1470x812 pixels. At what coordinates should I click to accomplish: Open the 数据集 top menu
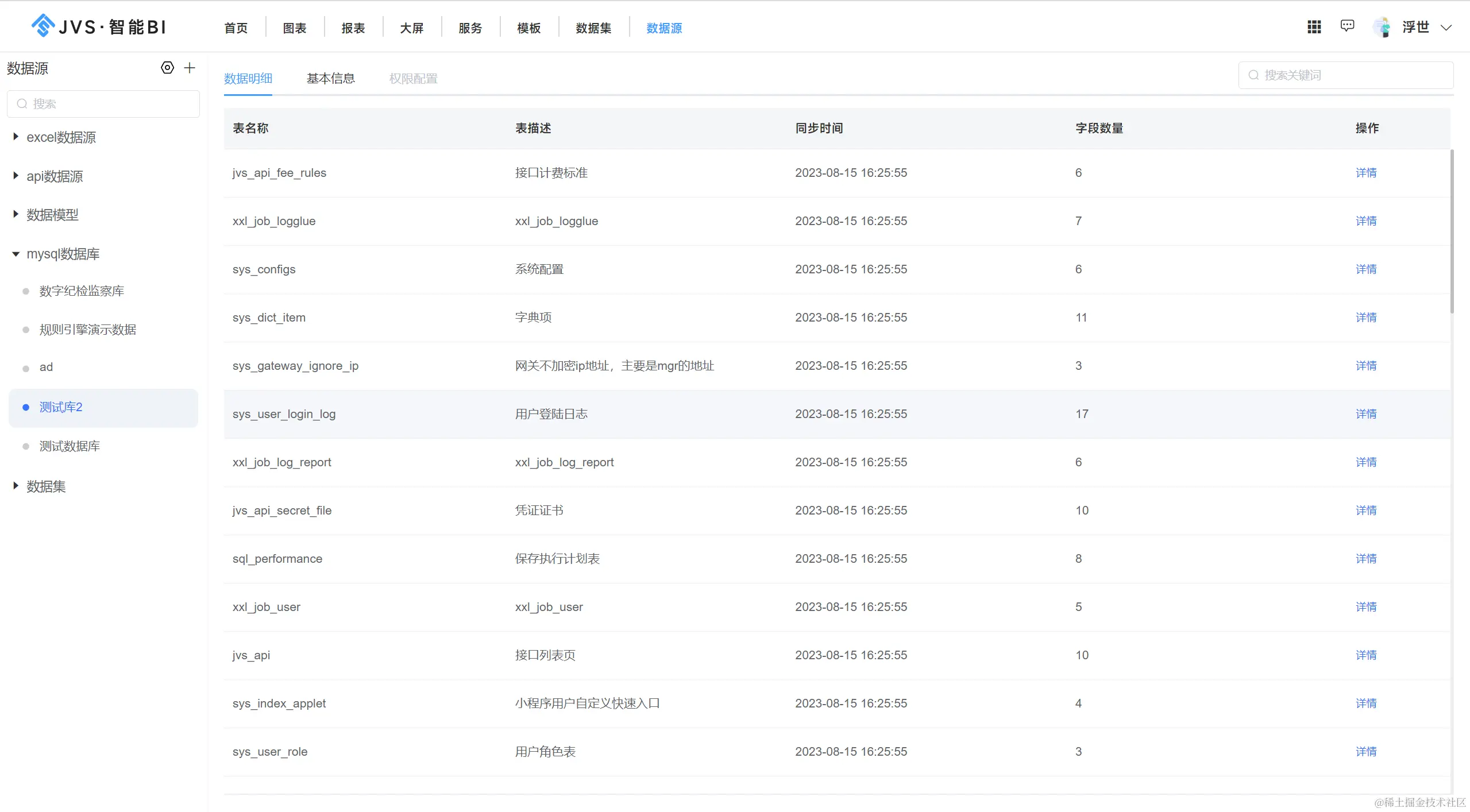click(x=593, y=28)
